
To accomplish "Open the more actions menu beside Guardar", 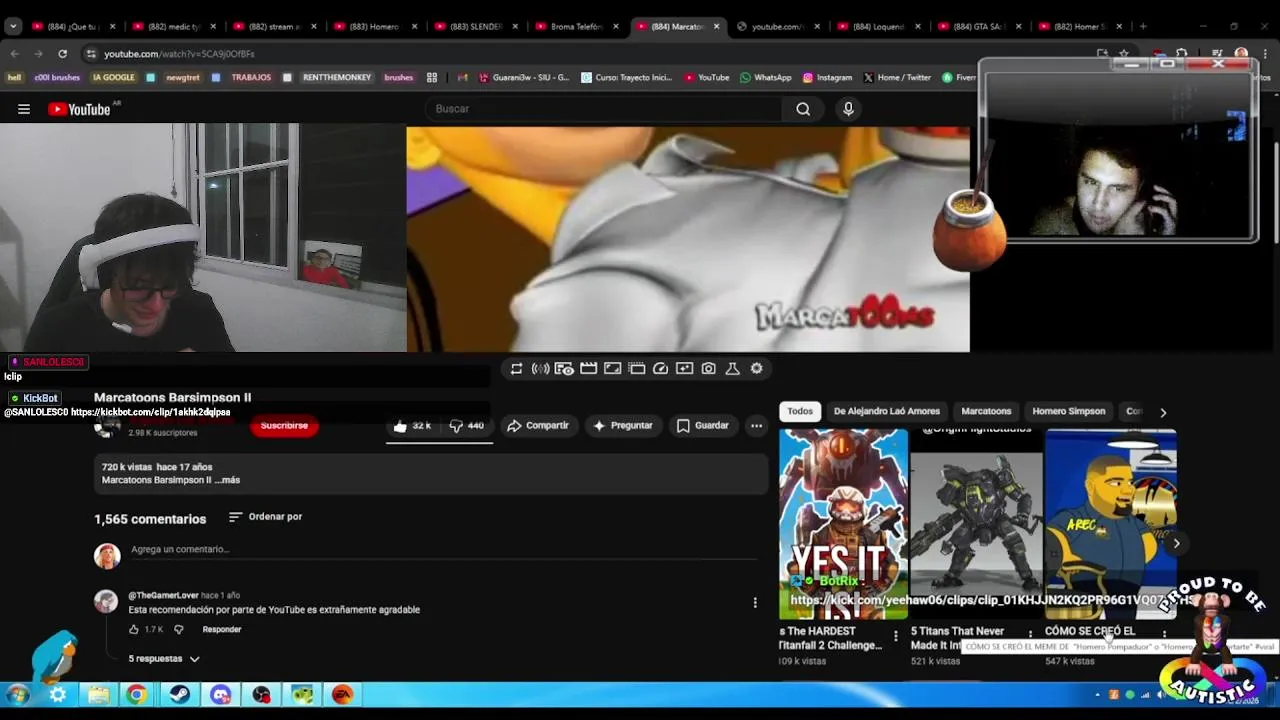I will coord(756,426).
